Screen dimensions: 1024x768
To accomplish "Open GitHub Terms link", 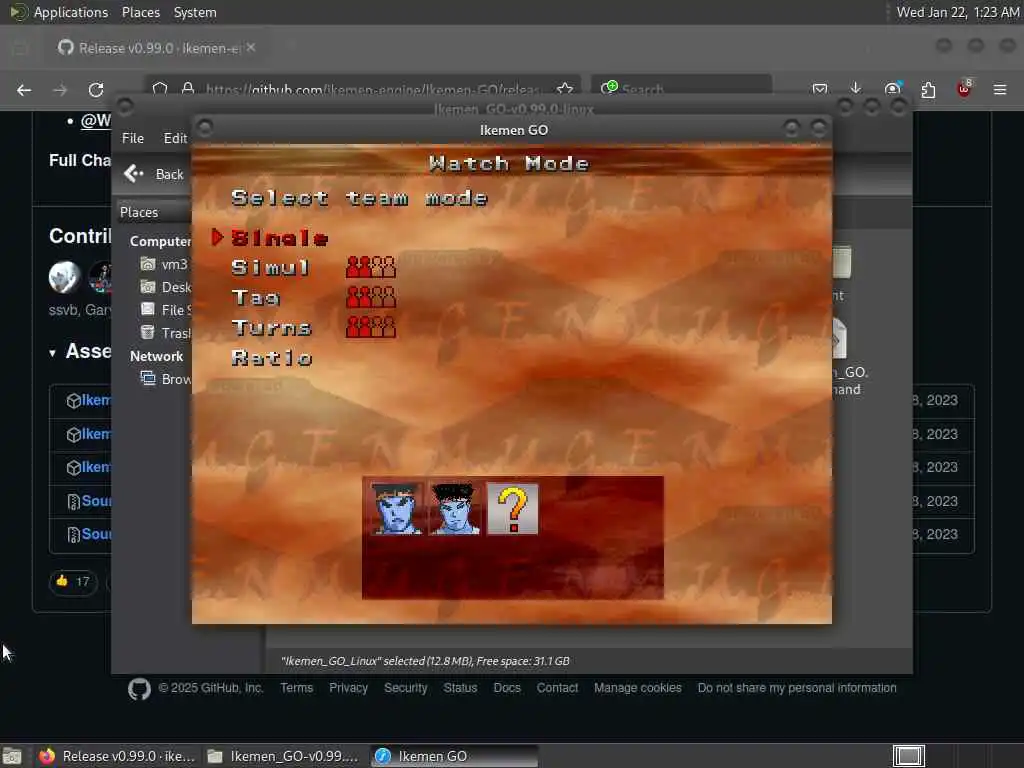I will 296,688.
